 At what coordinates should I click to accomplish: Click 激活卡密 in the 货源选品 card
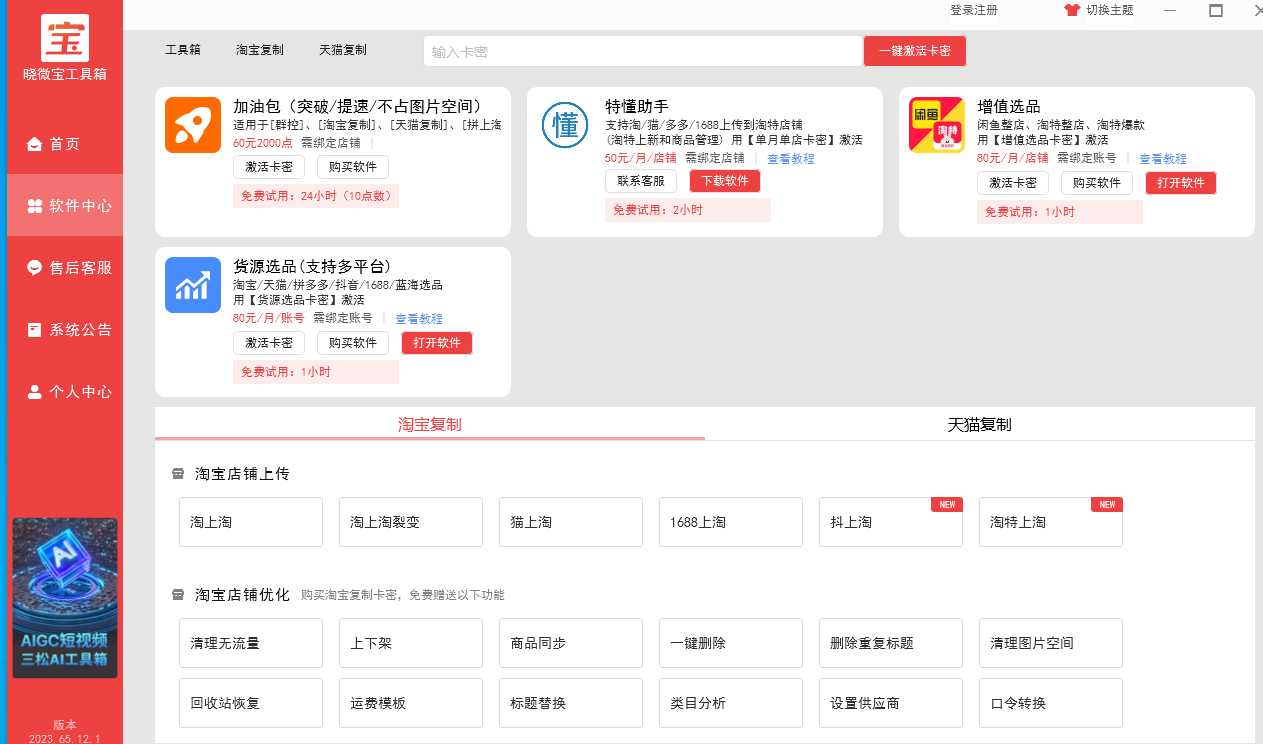pos(269,343)
